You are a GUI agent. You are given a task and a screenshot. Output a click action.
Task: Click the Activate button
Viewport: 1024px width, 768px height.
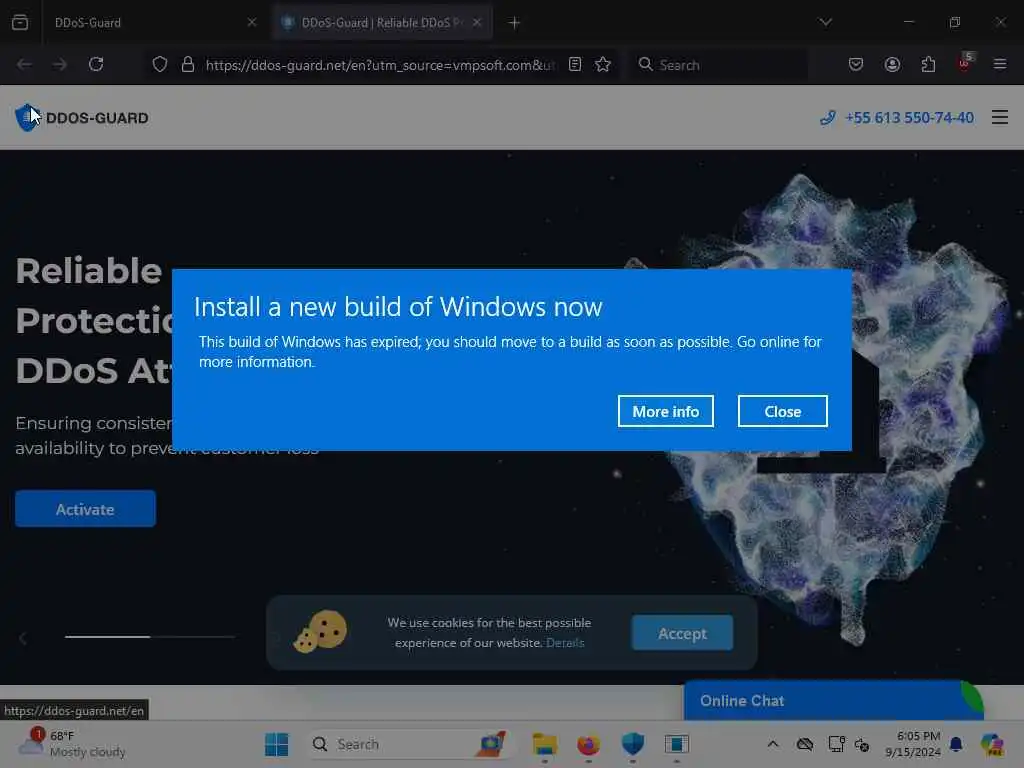[86, 509]
